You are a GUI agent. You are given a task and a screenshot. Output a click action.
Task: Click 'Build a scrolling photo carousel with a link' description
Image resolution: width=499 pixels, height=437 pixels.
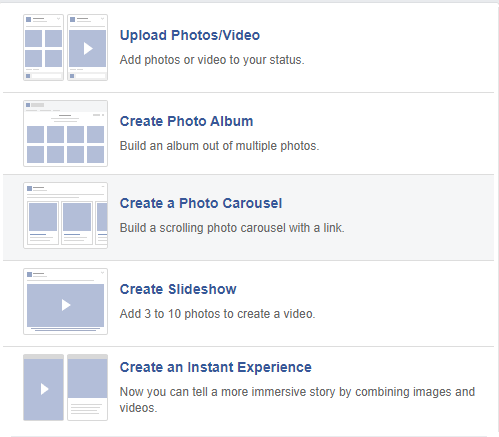[x=232, y=228]
